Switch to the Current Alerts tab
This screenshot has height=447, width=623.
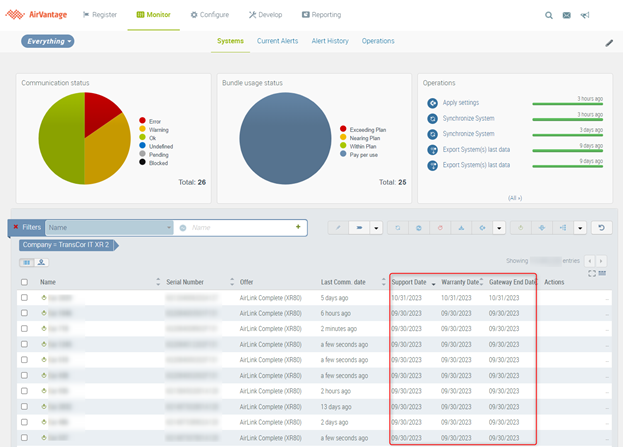pyautogui.click(x=277, y=41)
